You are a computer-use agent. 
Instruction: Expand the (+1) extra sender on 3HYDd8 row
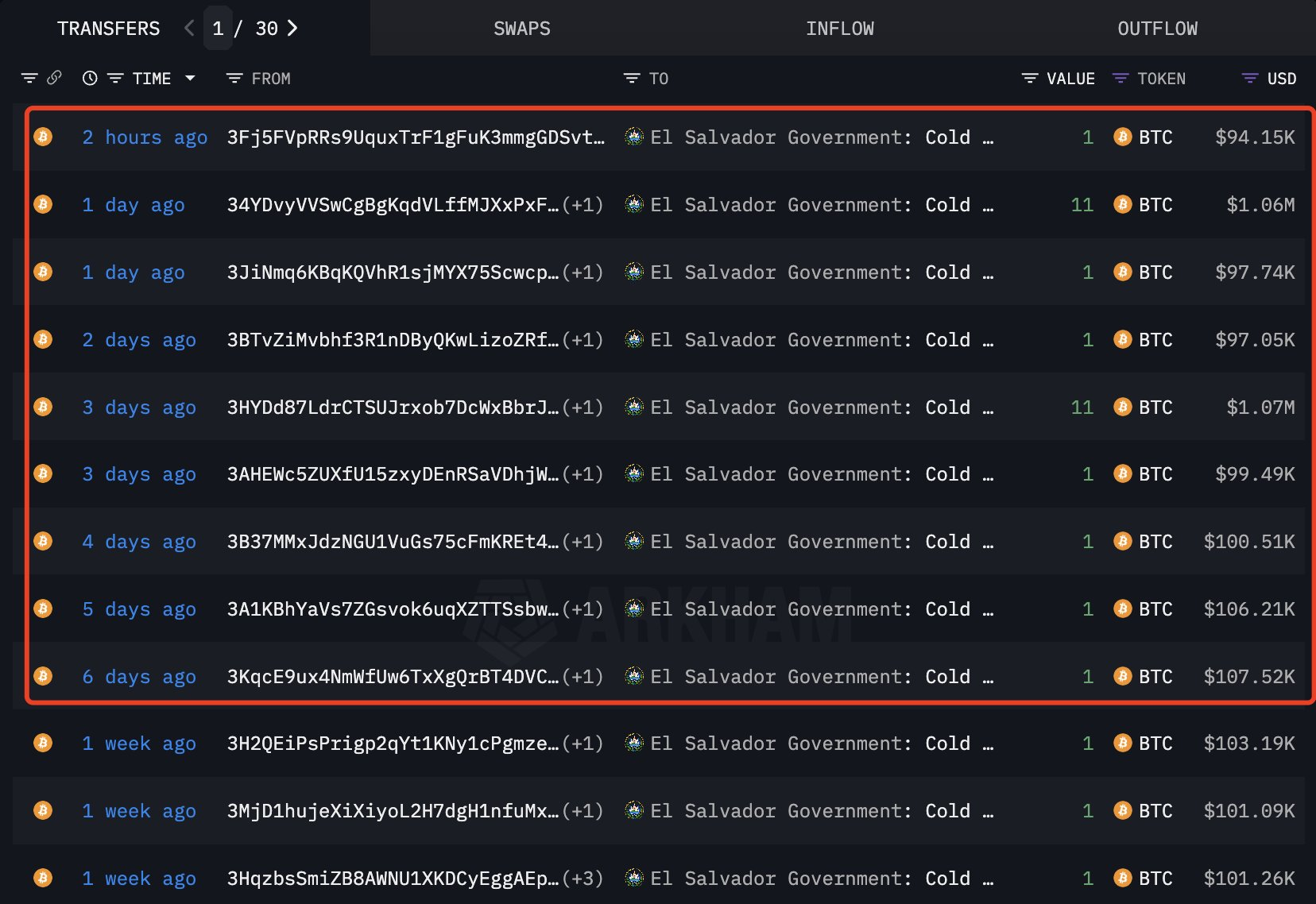pyautogui.click(x=583, y=408)
